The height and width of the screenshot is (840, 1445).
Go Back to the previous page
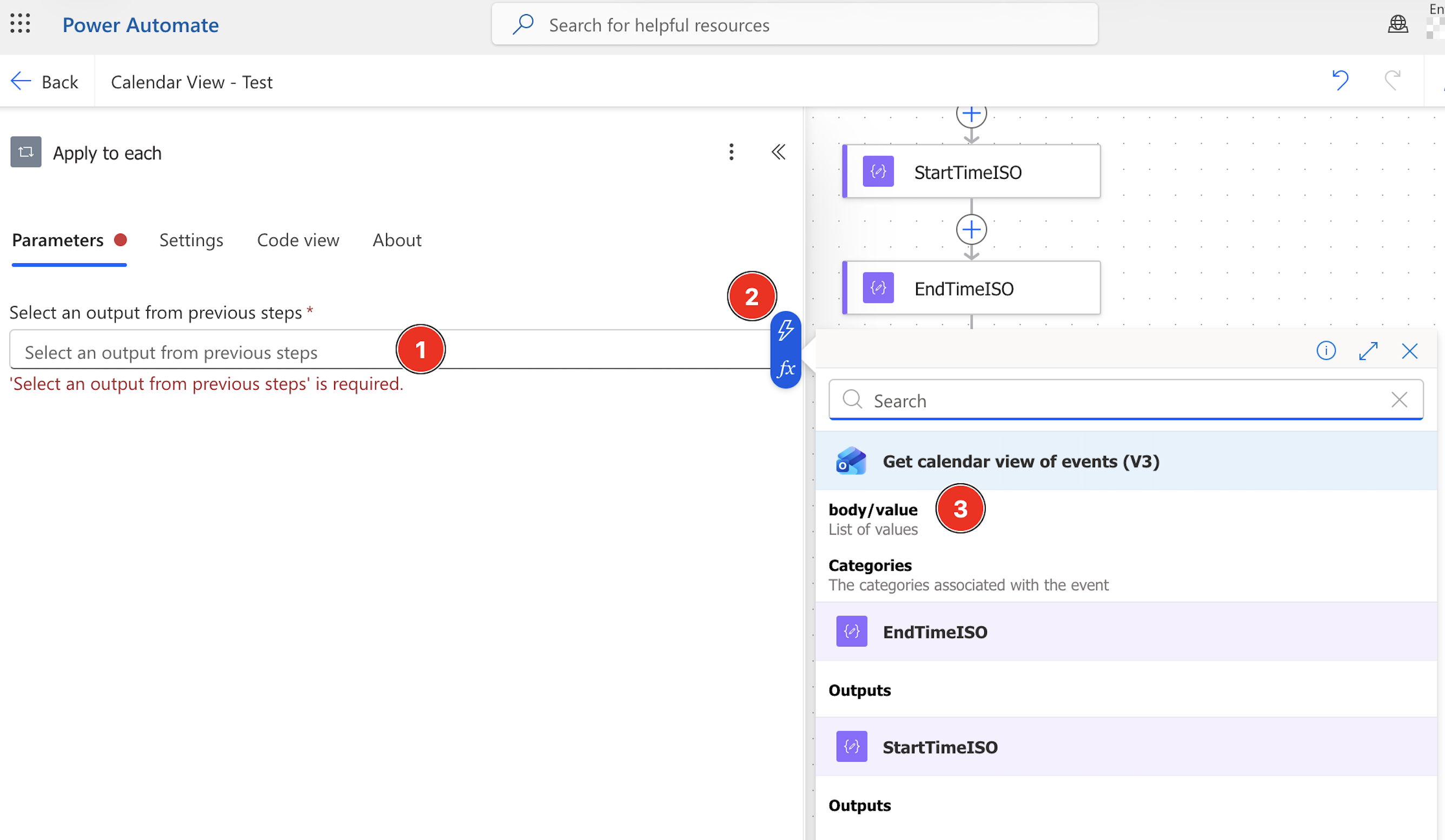point(44,82)
